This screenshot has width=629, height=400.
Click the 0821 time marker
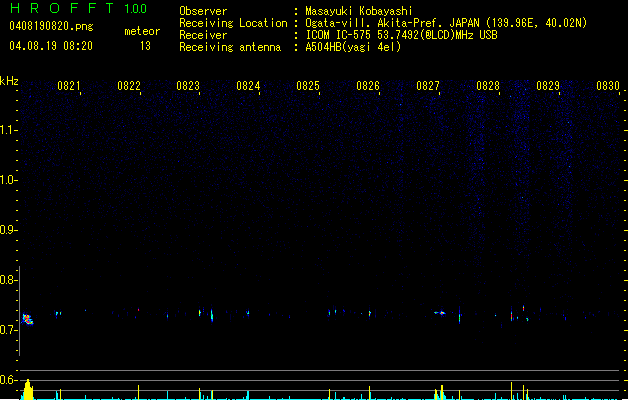point(69,86)
